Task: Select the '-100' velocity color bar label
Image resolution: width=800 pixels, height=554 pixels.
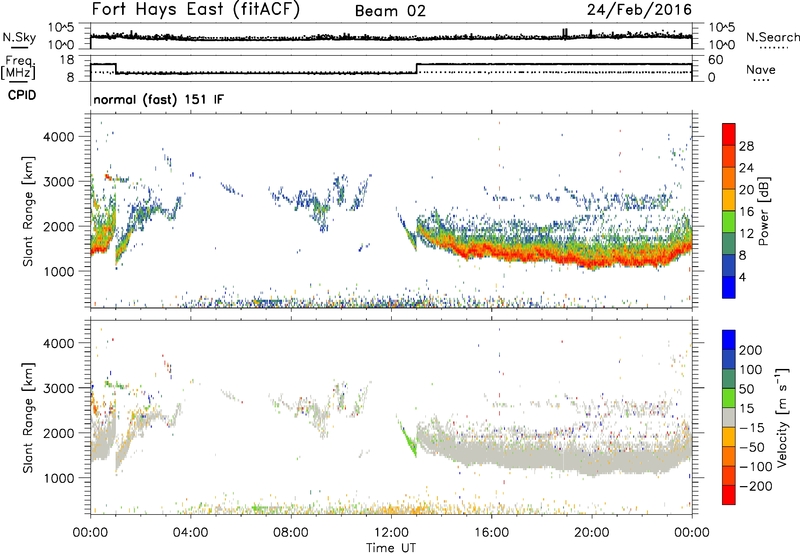Action: pyautogui.click(x=755, y=467)
